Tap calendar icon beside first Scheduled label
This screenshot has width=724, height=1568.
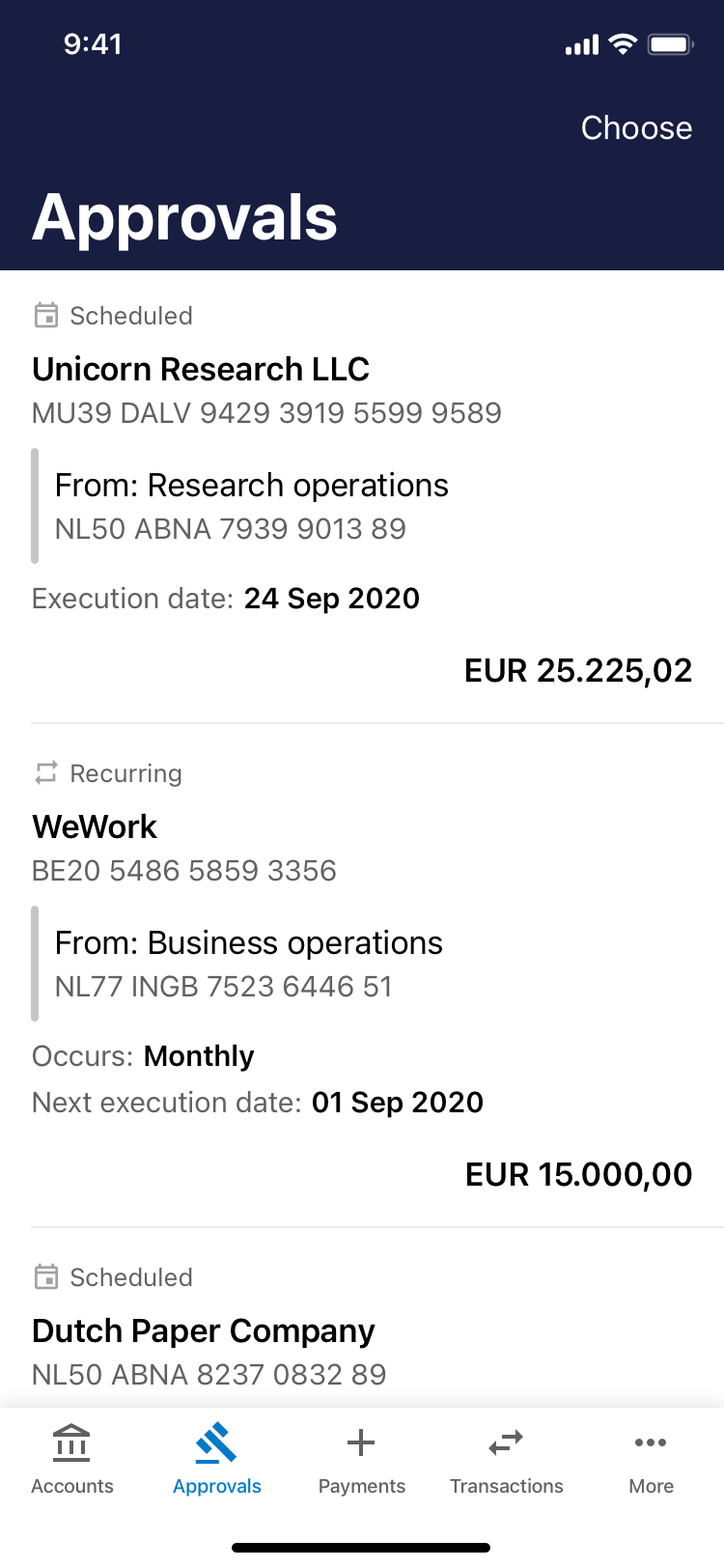[45, 315]
